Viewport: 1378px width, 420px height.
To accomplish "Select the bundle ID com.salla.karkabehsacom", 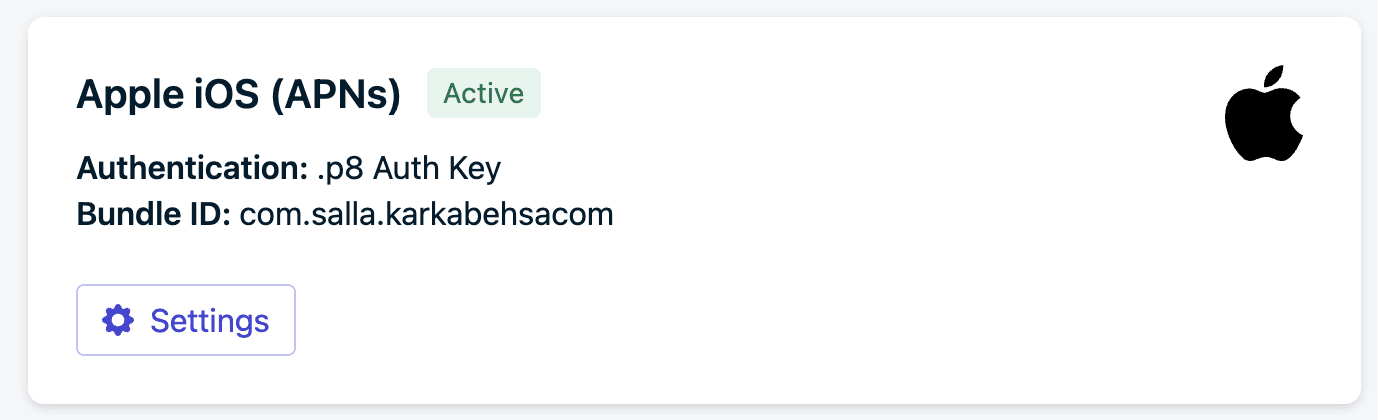I will 426,215.
